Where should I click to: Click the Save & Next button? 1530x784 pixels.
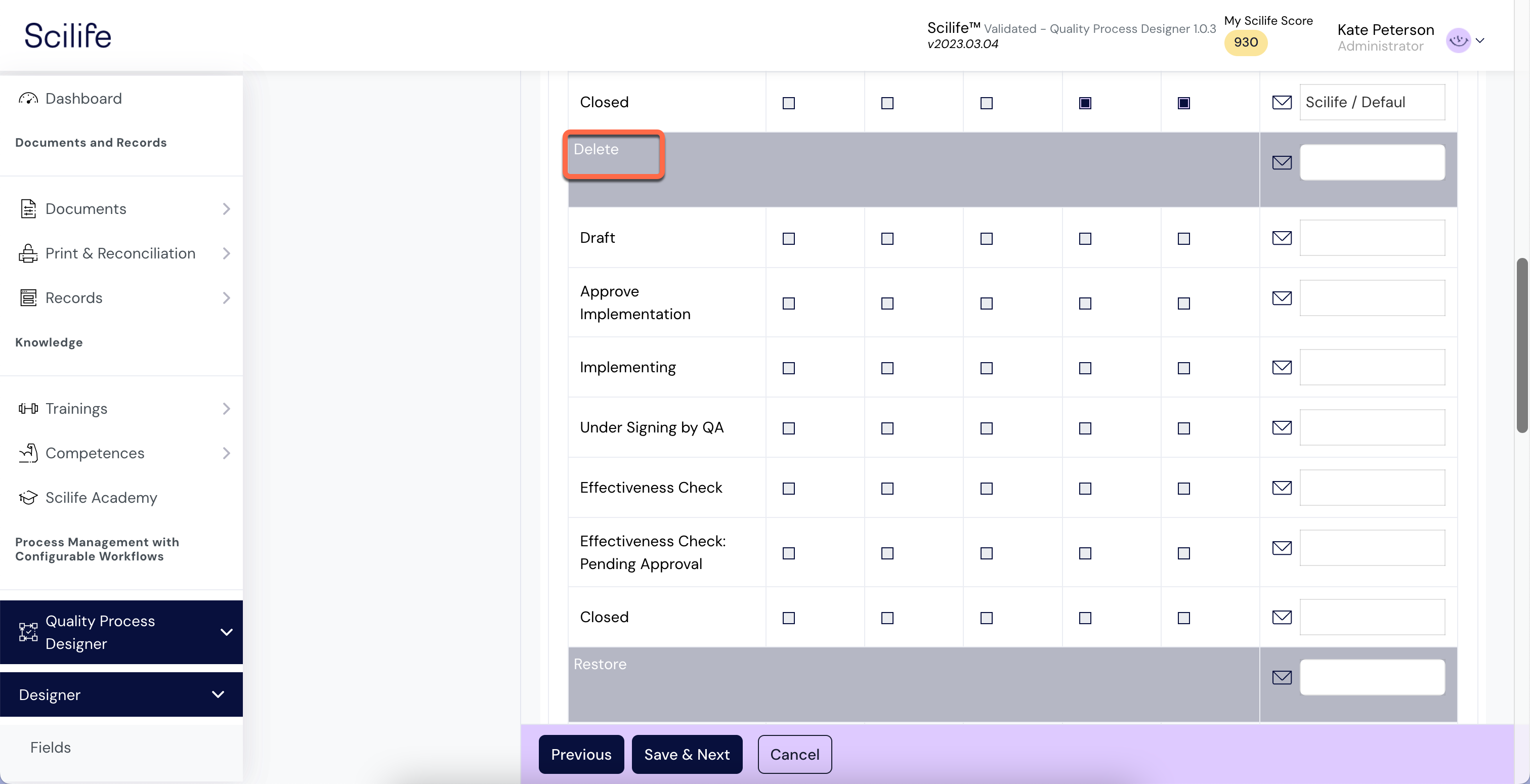687,754
